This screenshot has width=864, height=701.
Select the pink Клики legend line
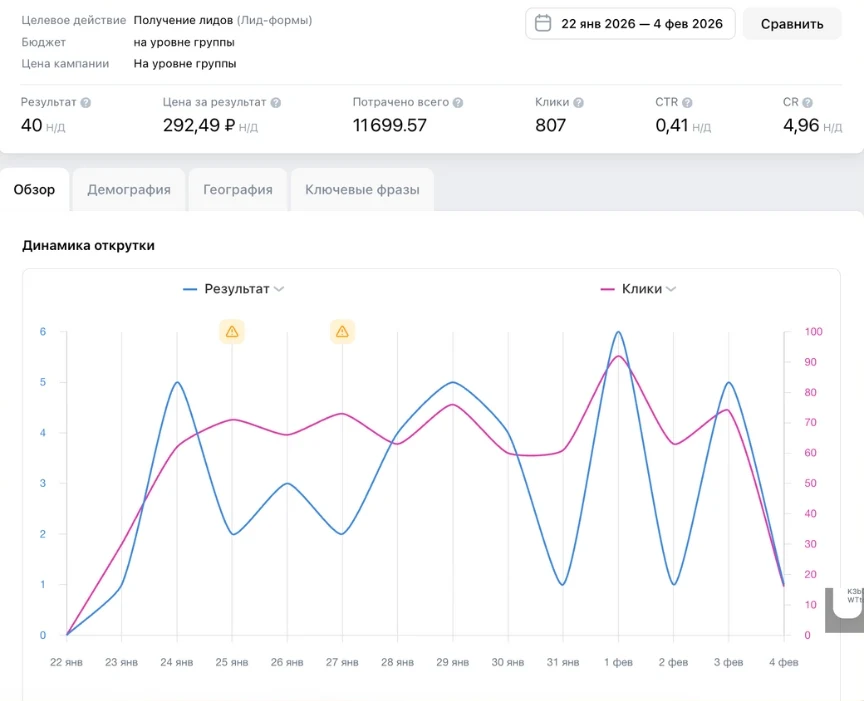tap(607, 289)
